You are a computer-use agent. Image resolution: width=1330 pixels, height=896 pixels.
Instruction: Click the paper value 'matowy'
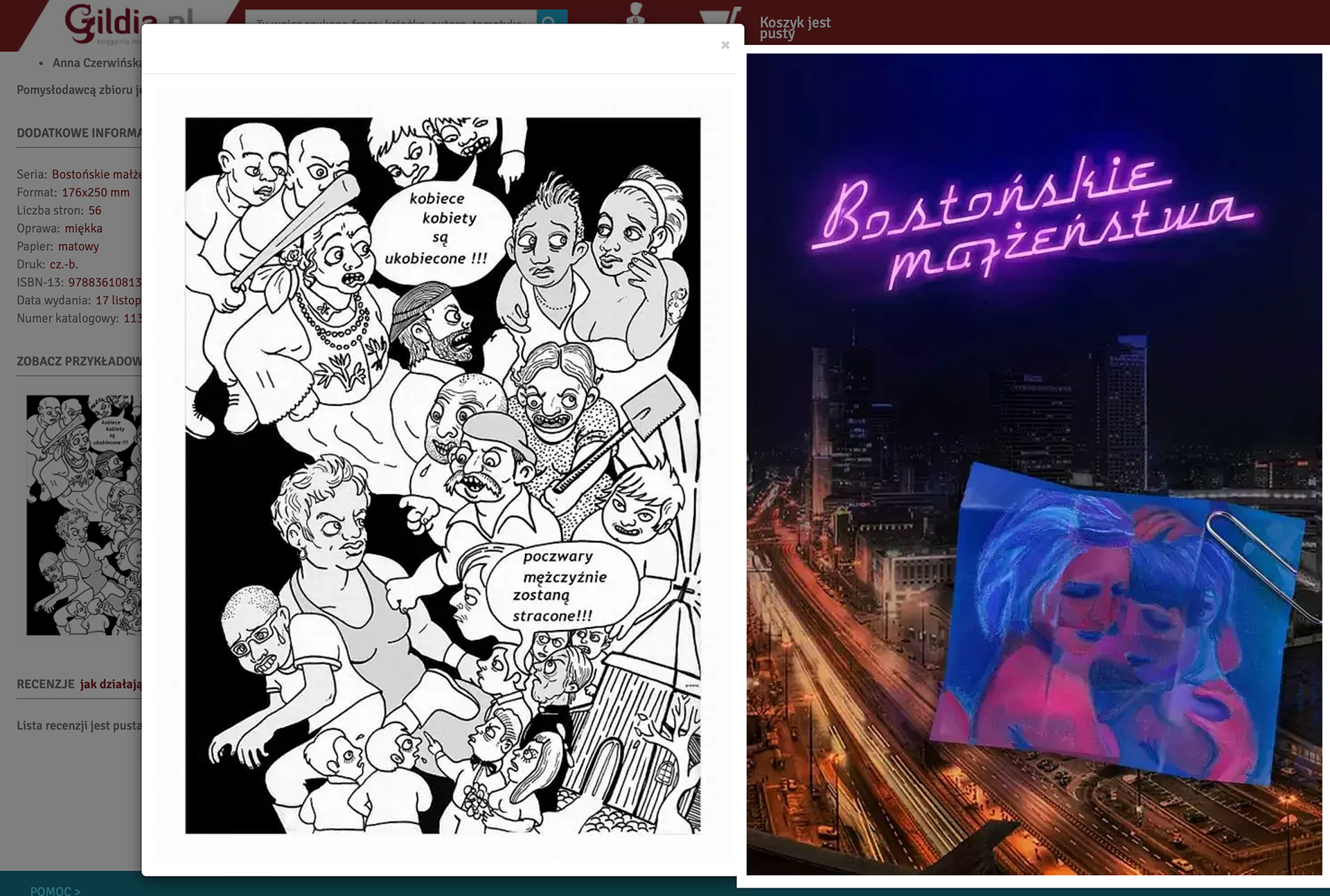pyautogui.click(x=78, y=247)
